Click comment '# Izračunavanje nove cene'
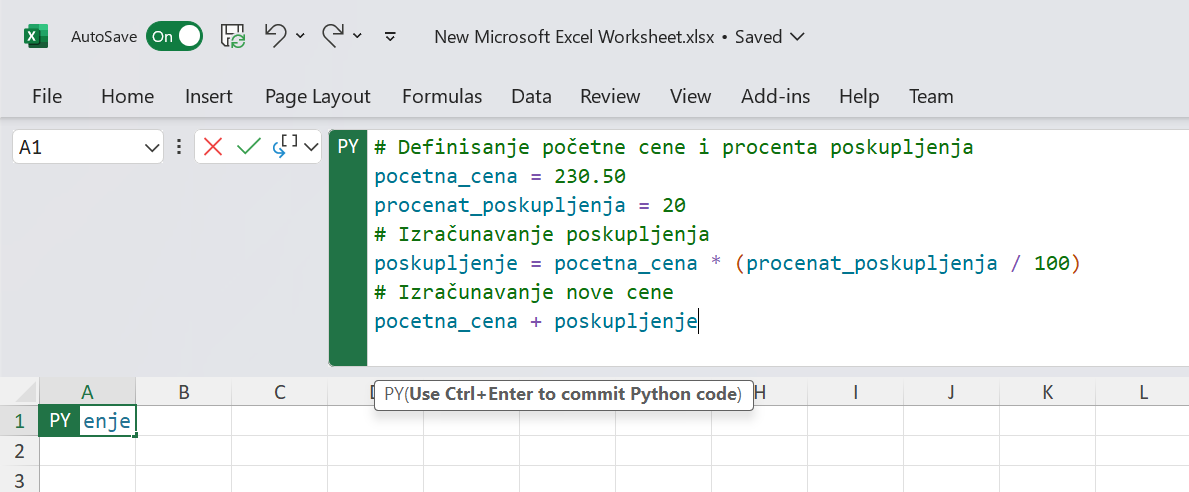 click(524, 293)
